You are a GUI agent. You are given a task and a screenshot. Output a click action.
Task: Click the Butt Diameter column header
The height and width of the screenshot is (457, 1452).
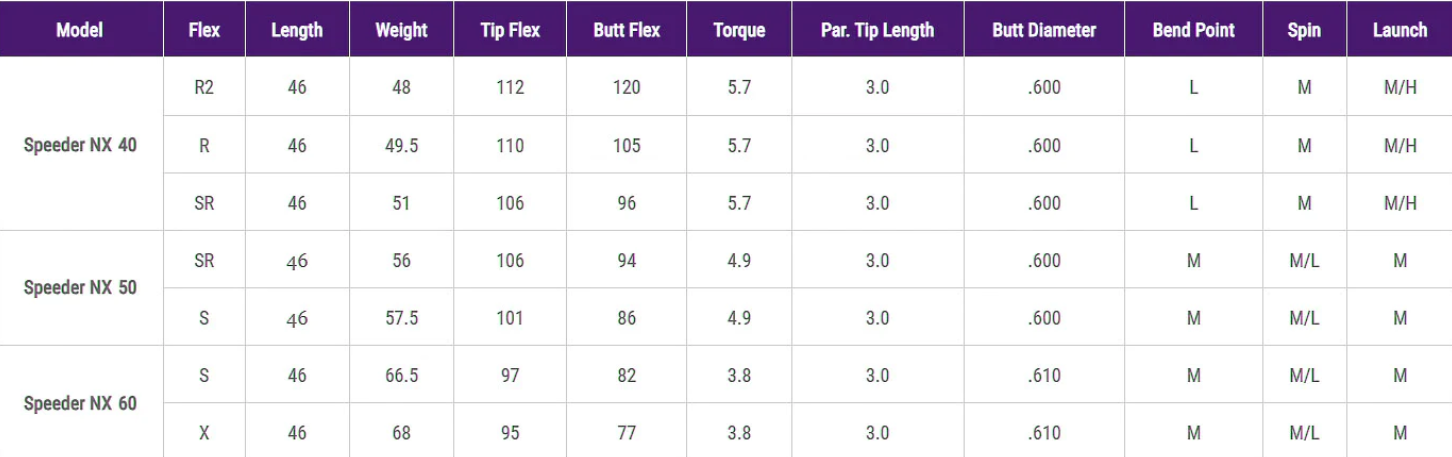pyautogui.click(x=1044, y=30)
